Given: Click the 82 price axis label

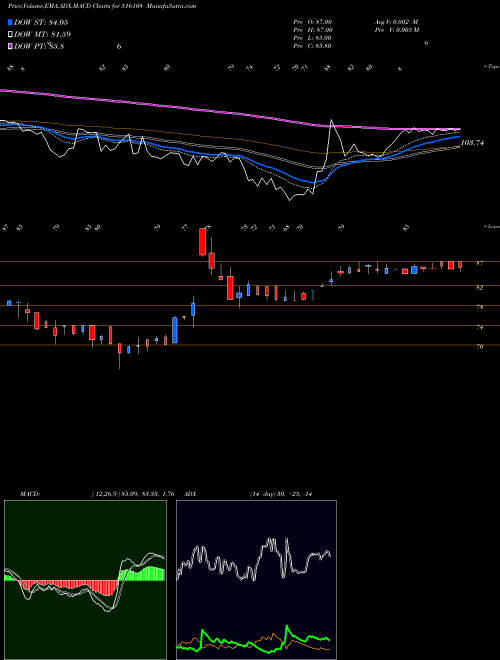Looking at the screenshot, I should 479,287.
